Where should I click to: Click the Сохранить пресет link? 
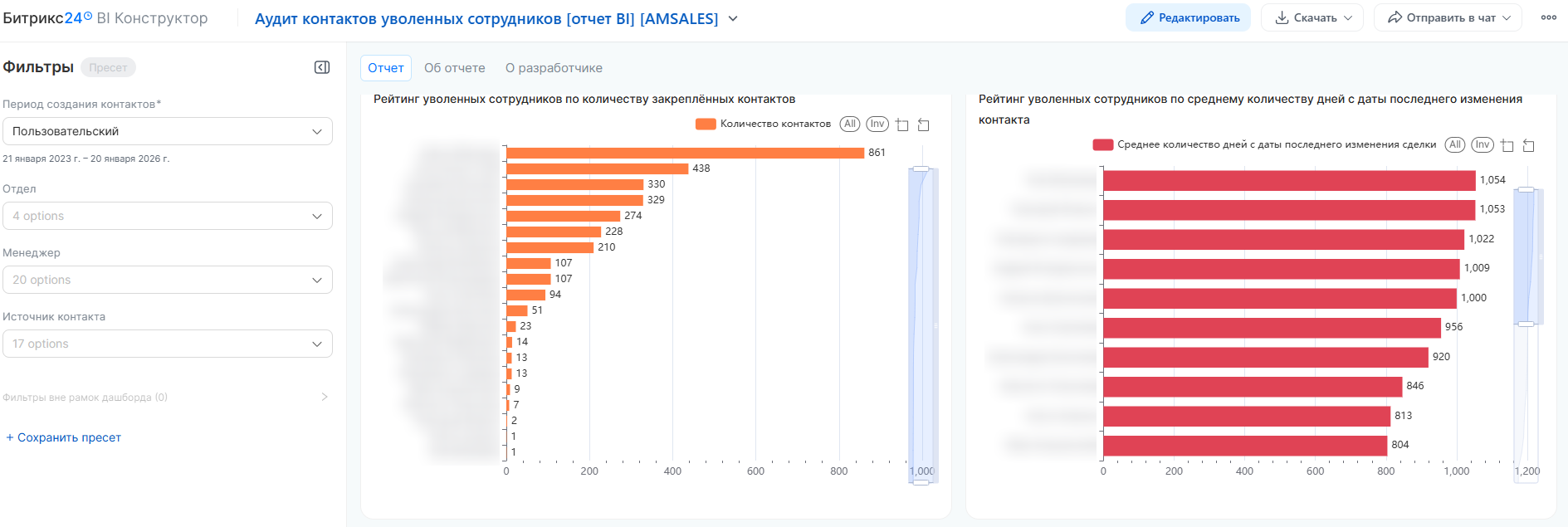coord(64,437)
